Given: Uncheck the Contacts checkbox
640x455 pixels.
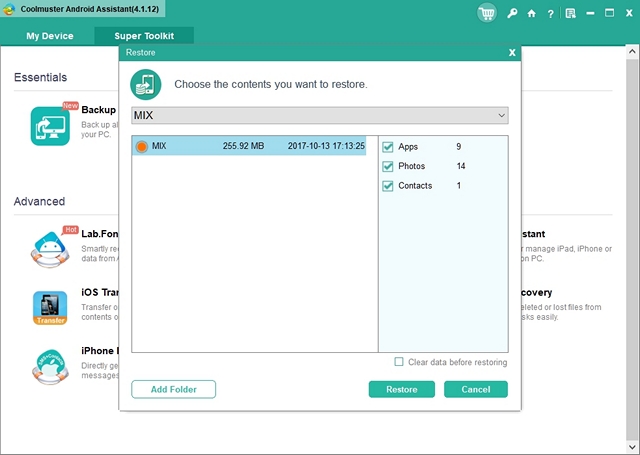Looking at the screenshot, I should tap(388, 186).
